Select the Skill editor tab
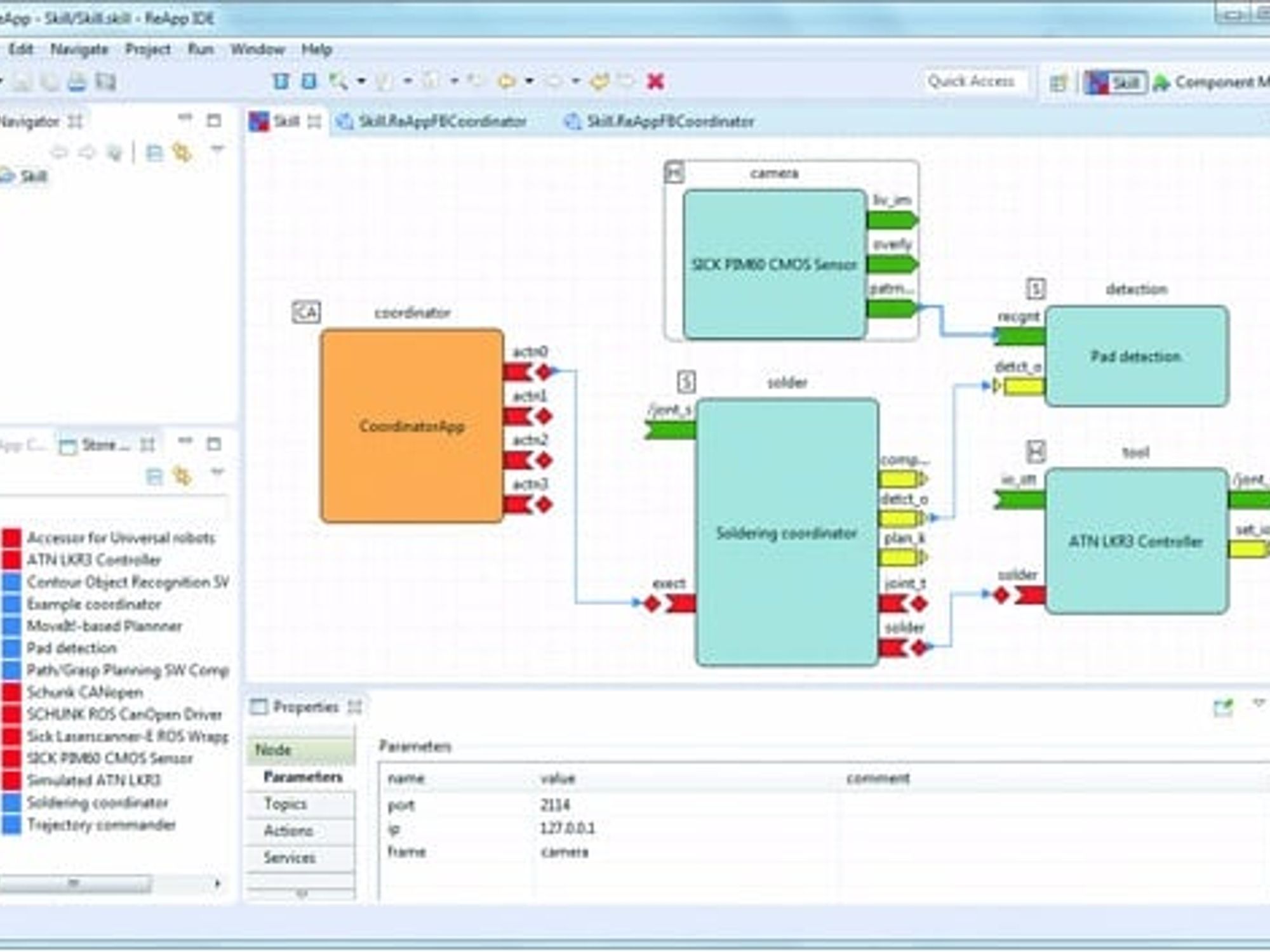The height and width of the screenshot is (952, 1270). (286, 121)
